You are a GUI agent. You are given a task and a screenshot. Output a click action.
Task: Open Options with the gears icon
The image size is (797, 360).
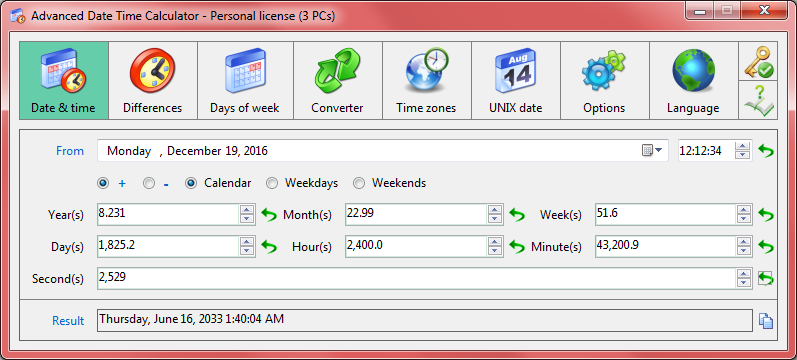click(x=604, y=80)
